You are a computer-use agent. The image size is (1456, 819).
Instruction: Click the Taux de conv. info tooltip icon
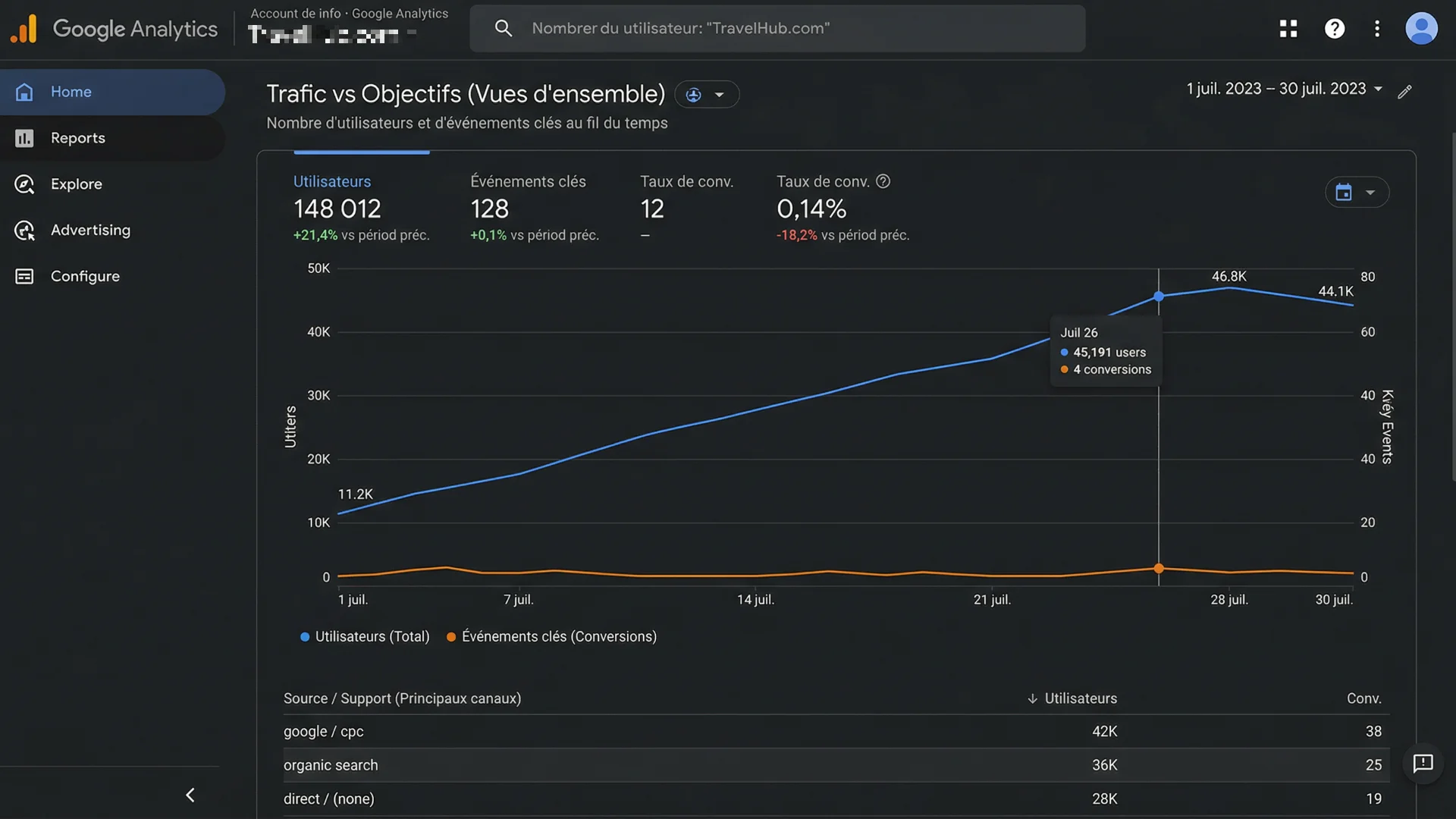click(883, 181)
